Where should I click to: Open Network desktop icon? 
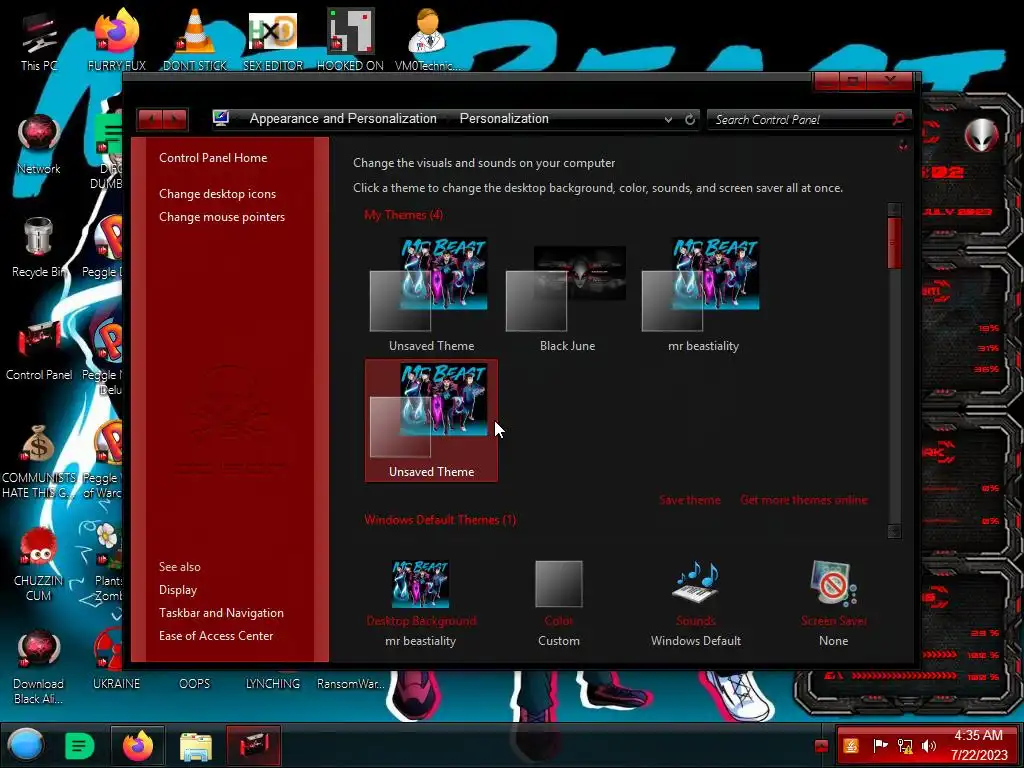click(39, 145)
